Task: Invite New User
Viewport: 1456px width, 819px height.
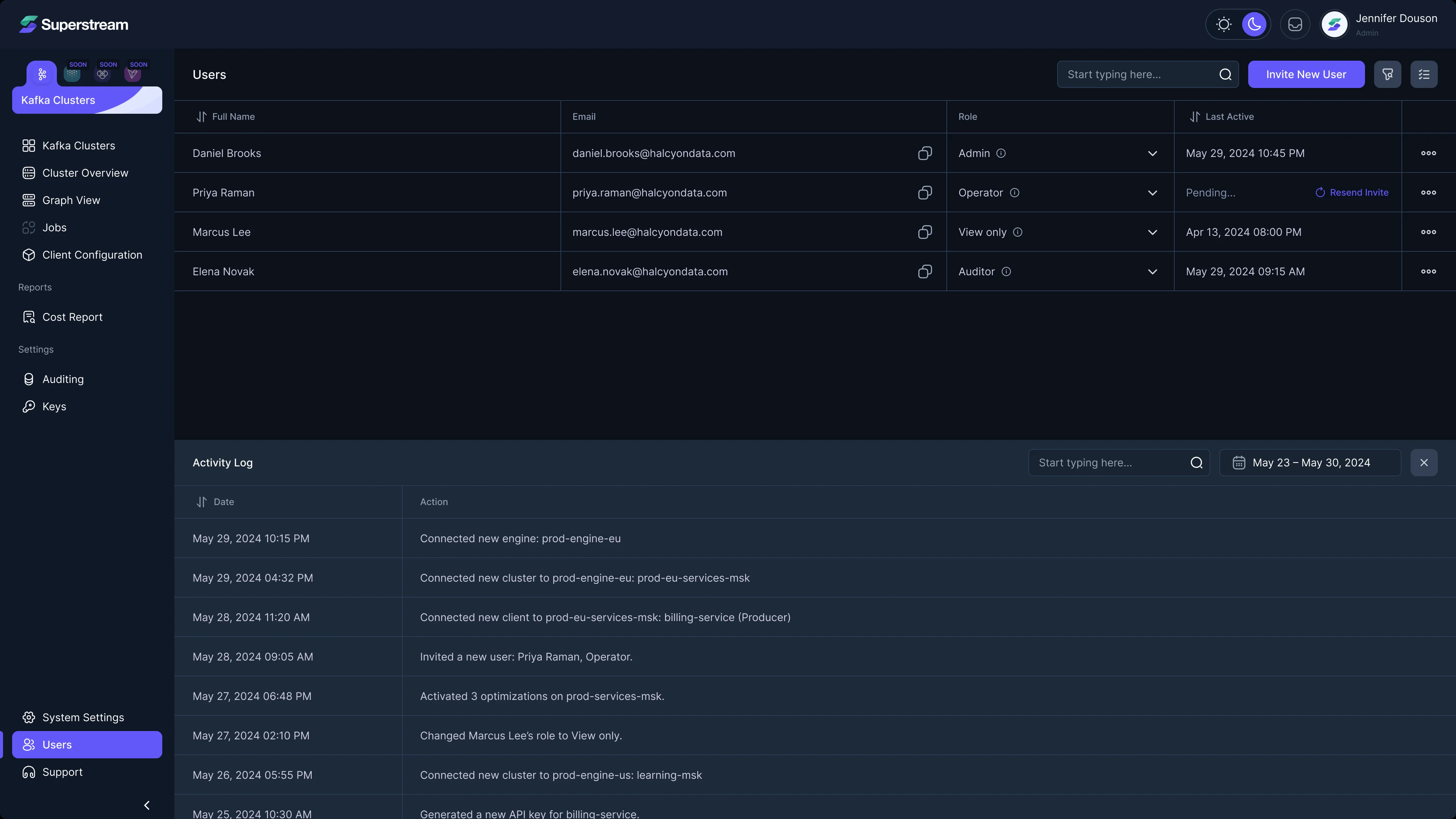Action: click(1305, 75)
